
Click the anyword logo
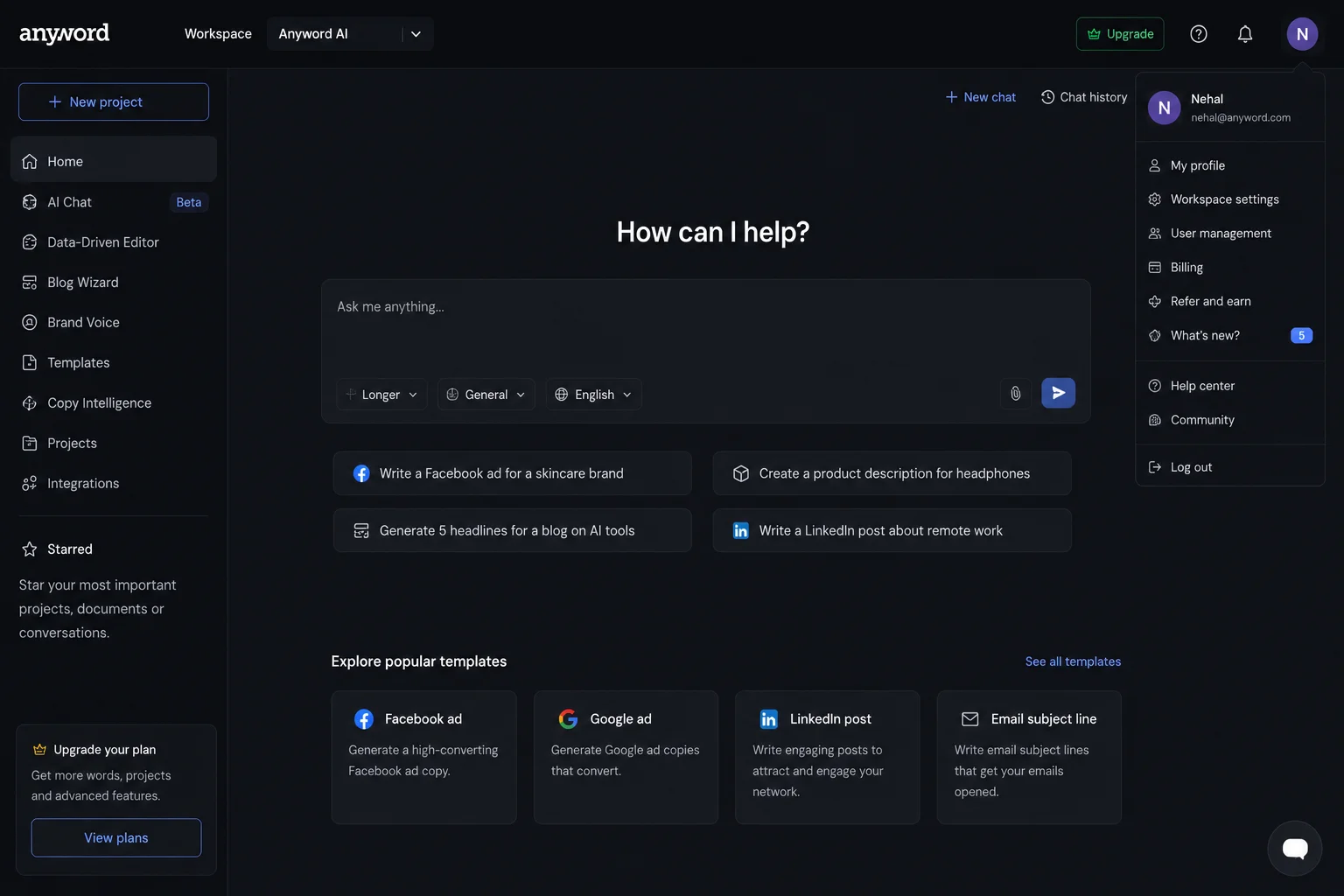tap(65, 33)
